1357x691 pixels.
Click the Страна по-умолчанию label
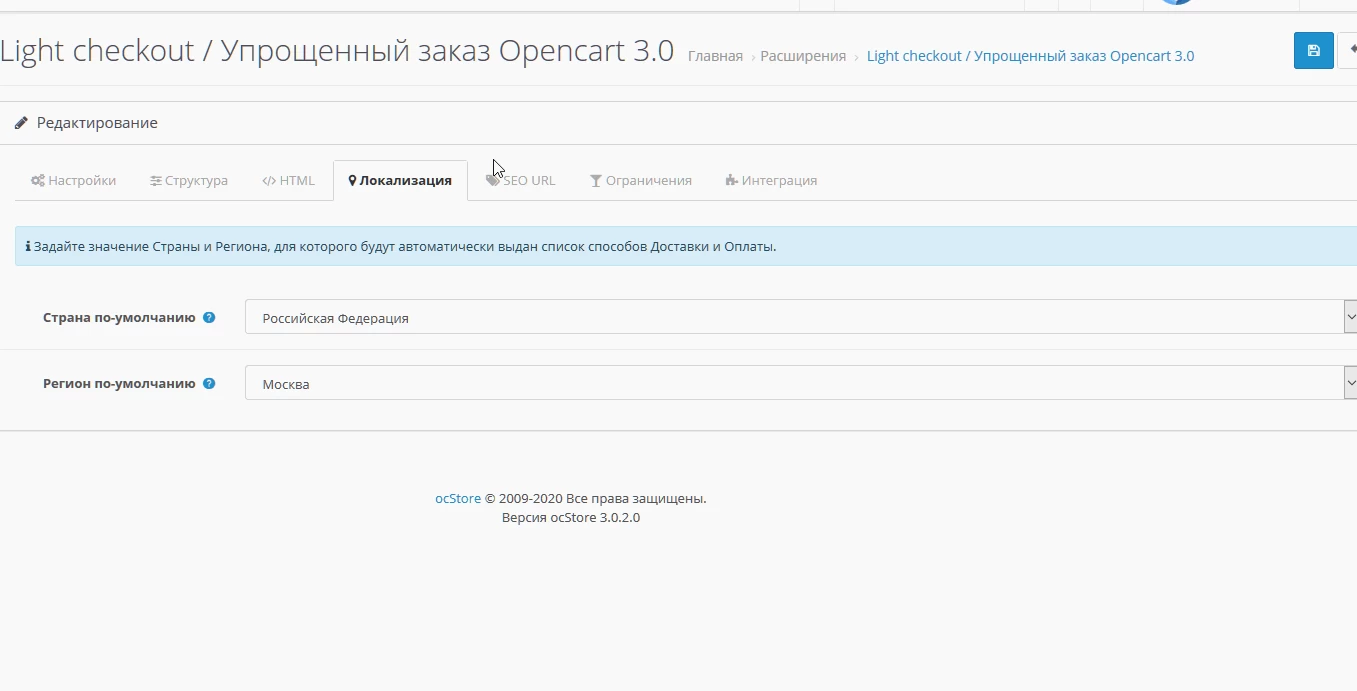click(119, 318)
